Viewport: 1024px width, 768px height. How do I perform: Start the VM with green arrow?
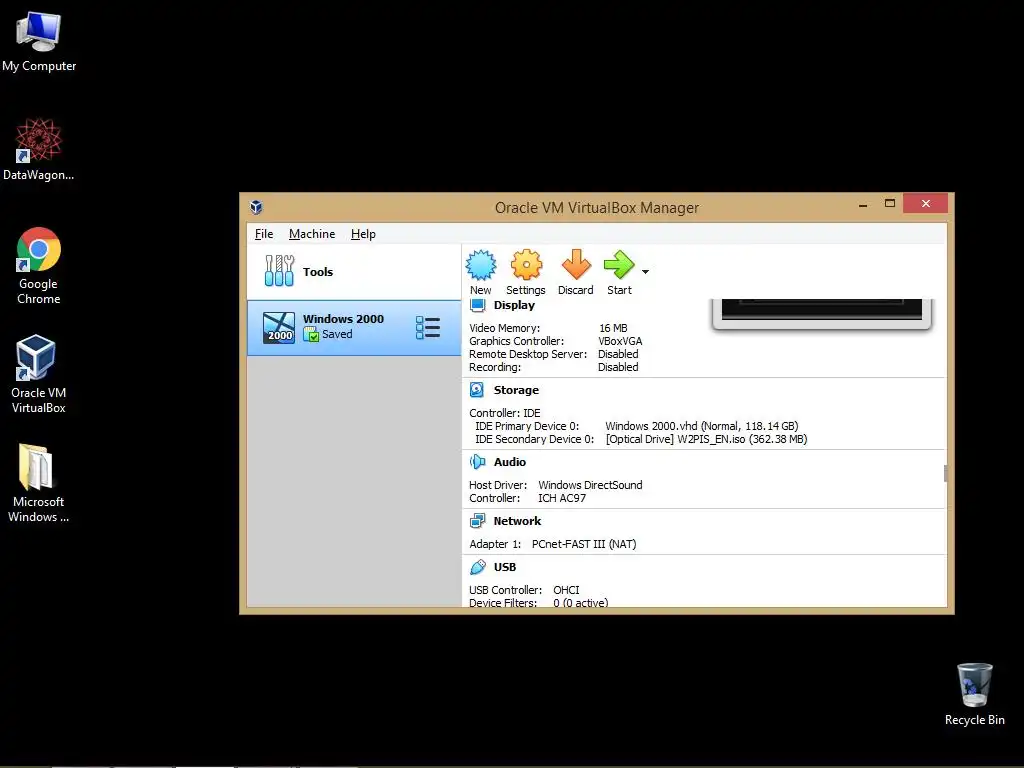618,265
